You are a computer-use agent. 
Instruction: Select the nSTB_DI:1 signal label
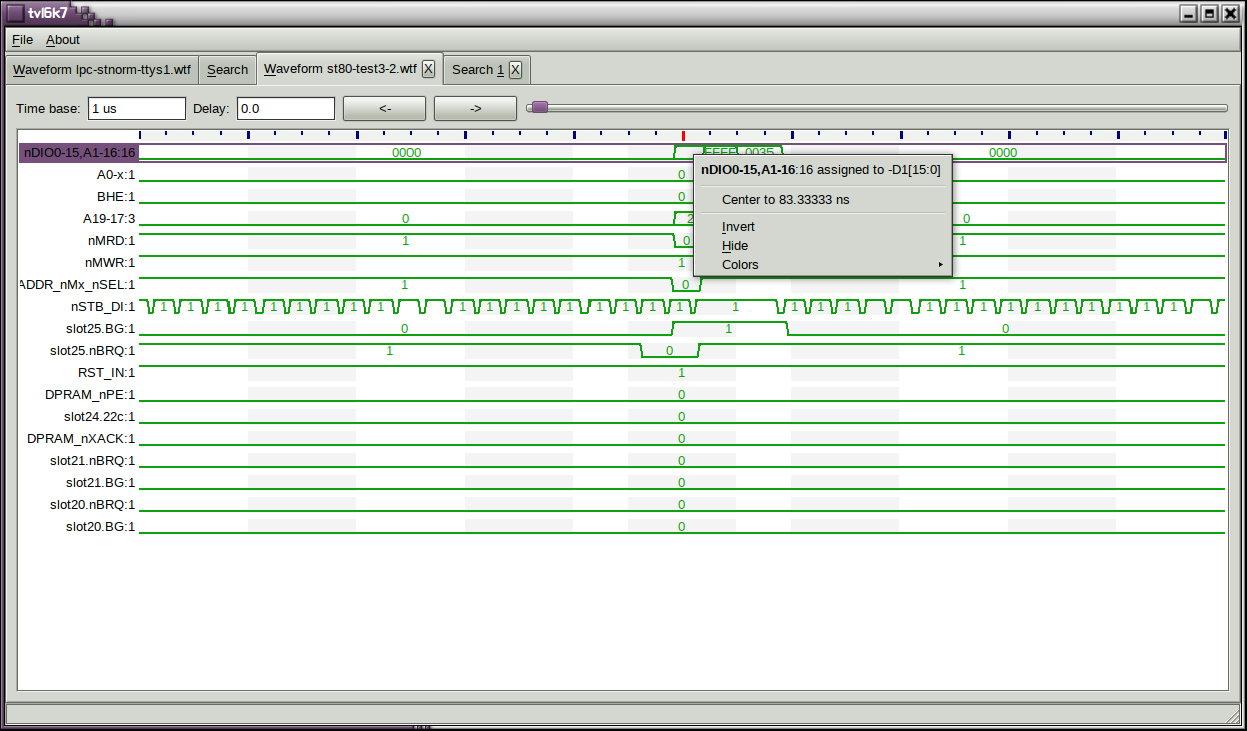point(102,307)
